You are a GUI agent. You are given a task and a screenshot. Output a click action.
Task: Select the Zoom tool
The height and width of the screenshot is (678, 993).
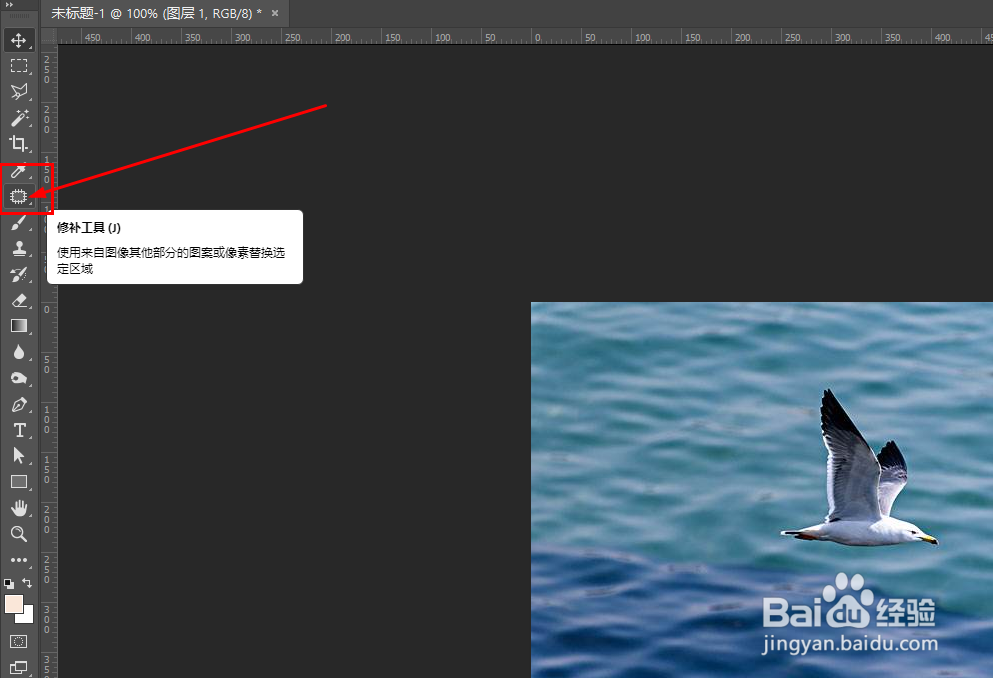click(20, 534)
